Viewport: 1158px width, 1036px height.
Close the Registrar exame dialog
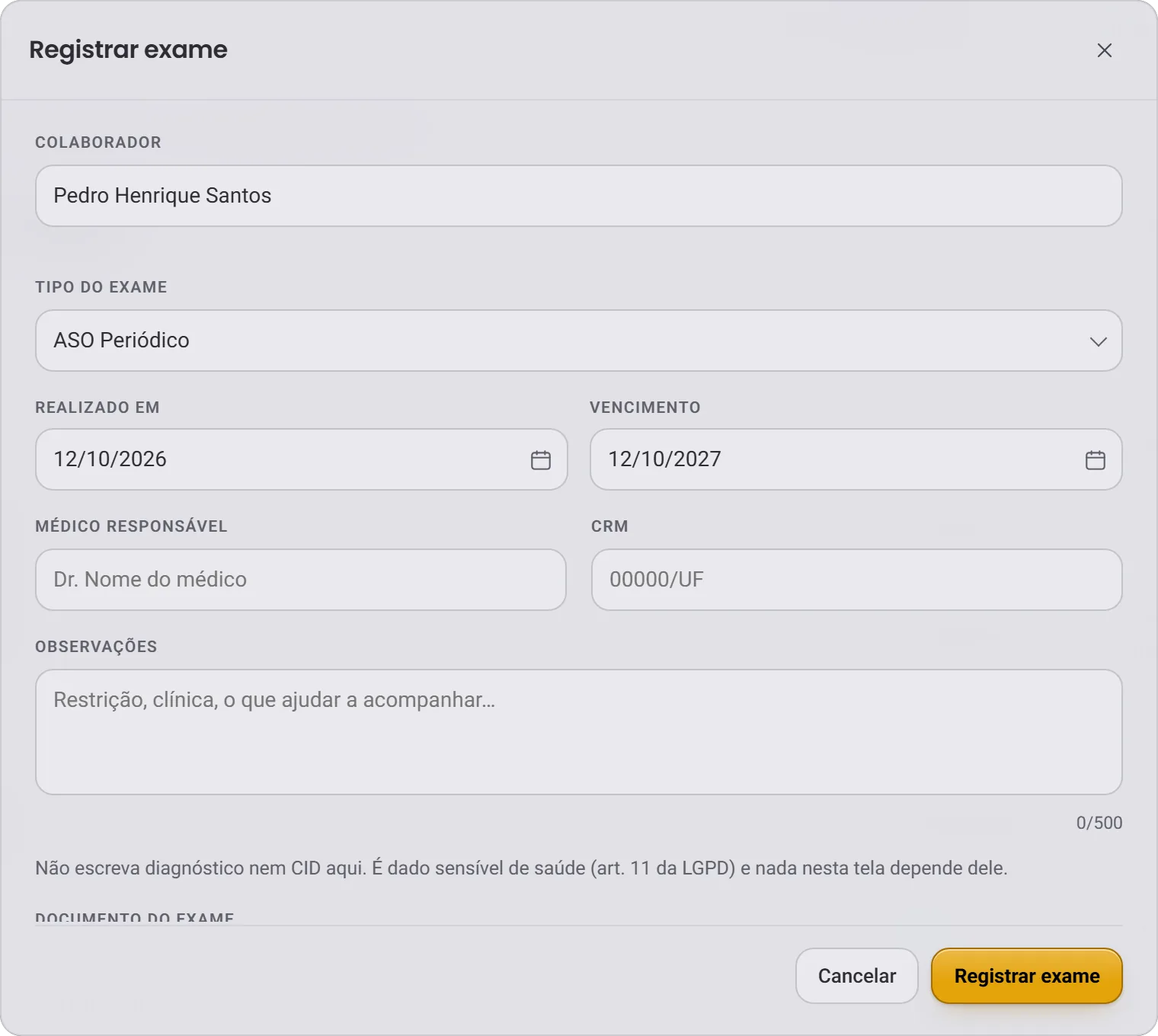pyautogui.click(x=1104, y=50)
